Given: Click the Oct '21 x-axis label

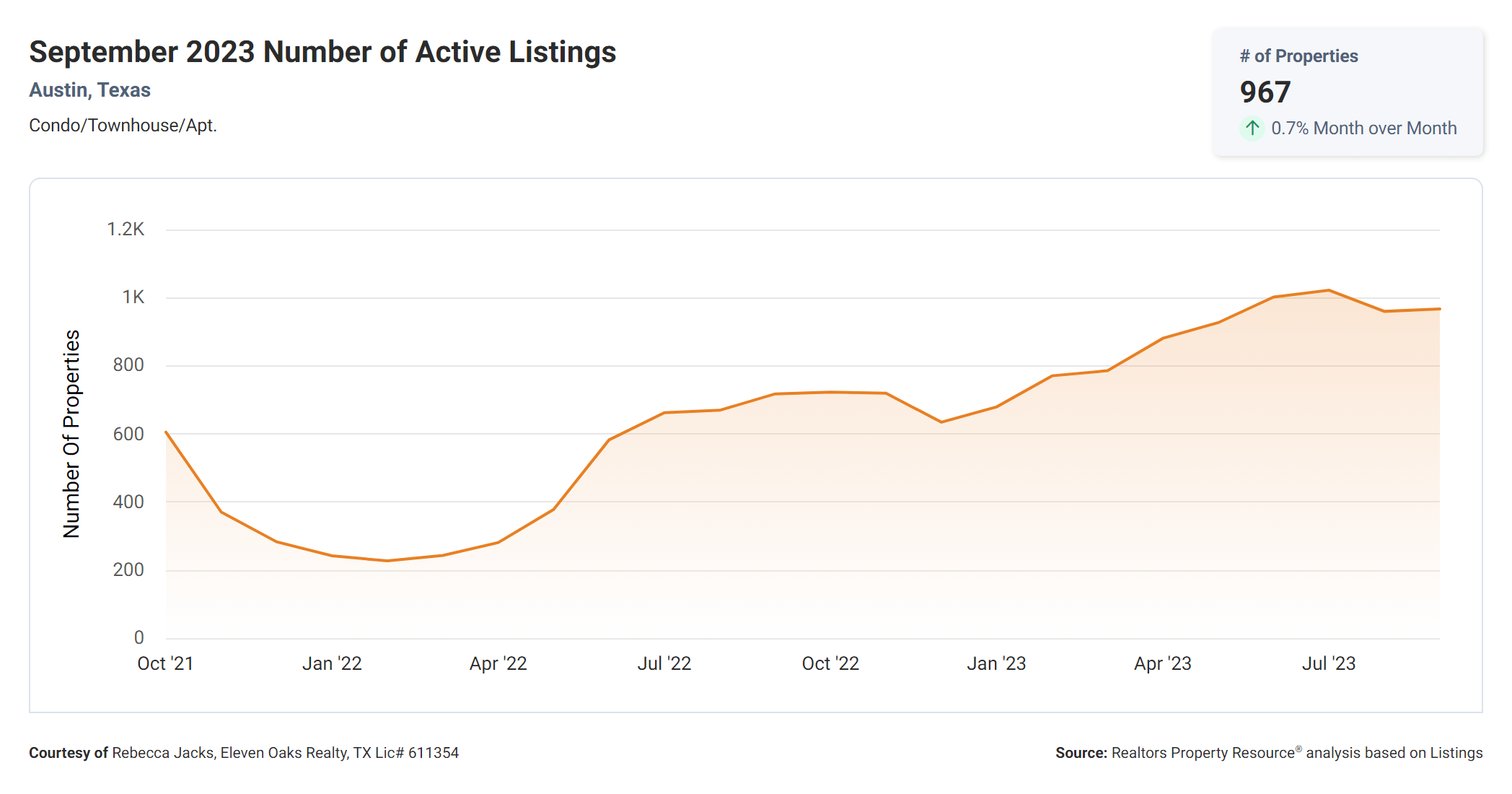Looking at the screenshot, I should tap(165, 663).
